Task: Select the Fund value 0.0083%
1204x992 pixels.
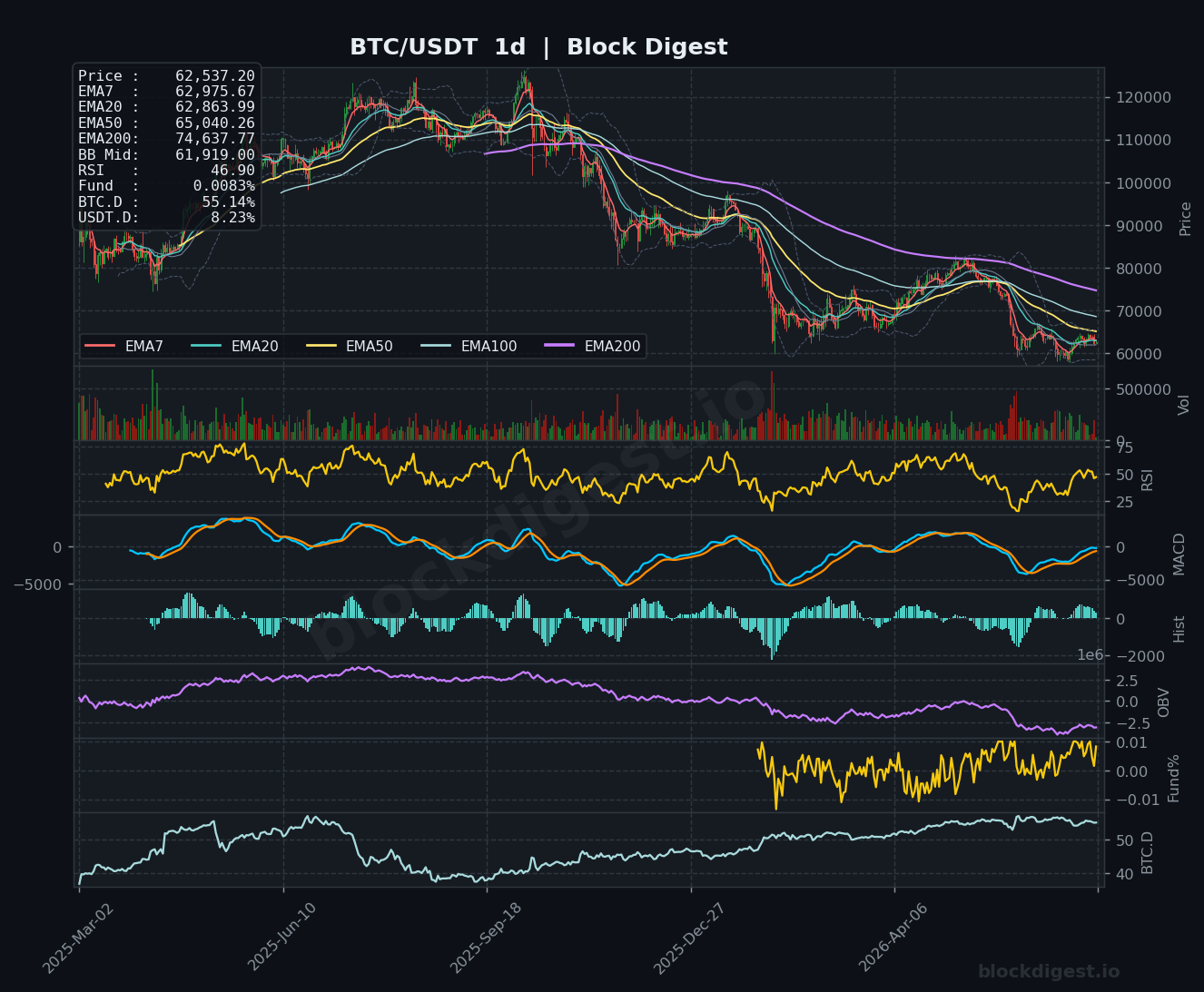Action: (224, 186)
